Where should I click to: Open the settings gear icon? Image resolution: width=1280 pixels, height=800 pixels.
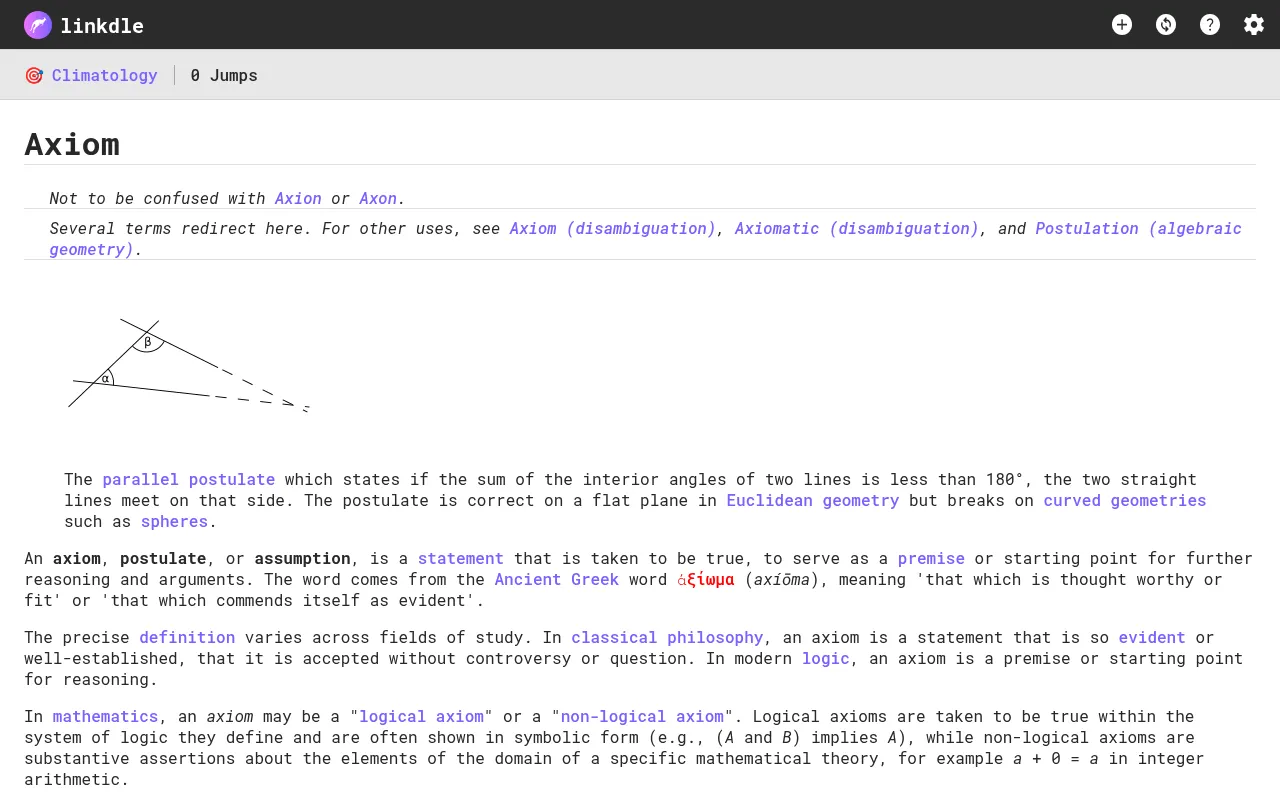coord(1254,25)
